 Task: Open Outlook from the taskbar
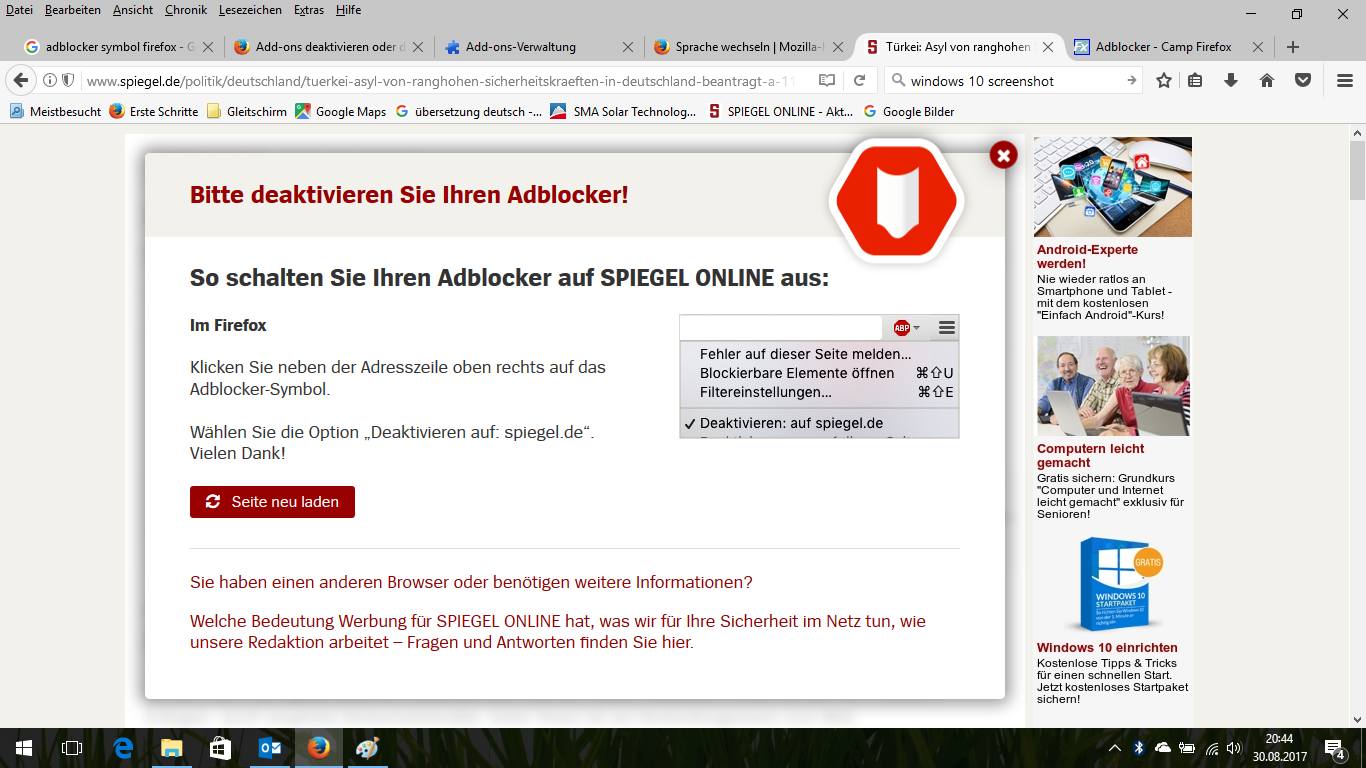(x=270, y=748)
